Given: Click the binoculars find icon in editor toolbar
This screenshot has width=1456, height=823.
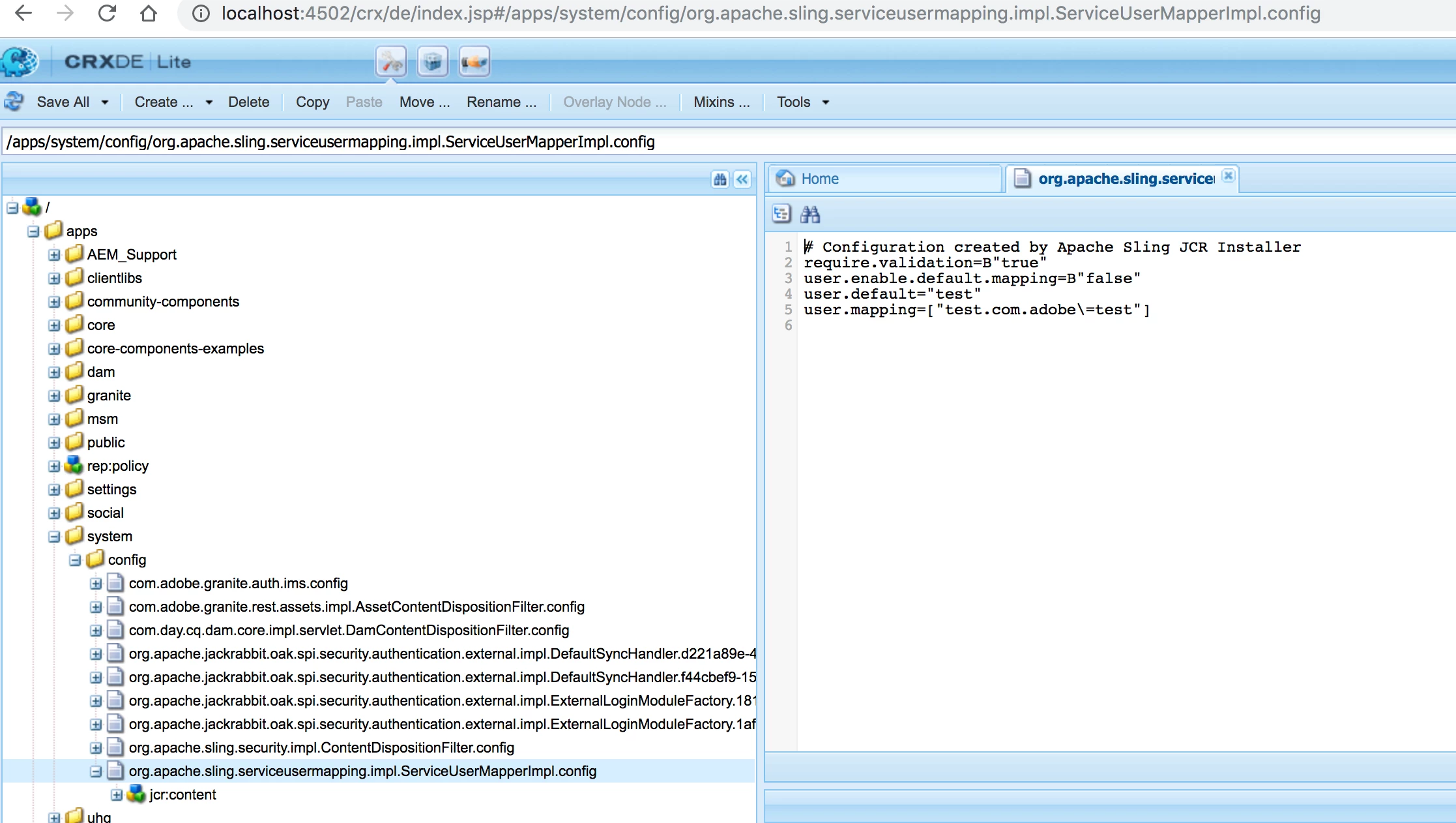Looking at the screenshot, I should point(810,214).
